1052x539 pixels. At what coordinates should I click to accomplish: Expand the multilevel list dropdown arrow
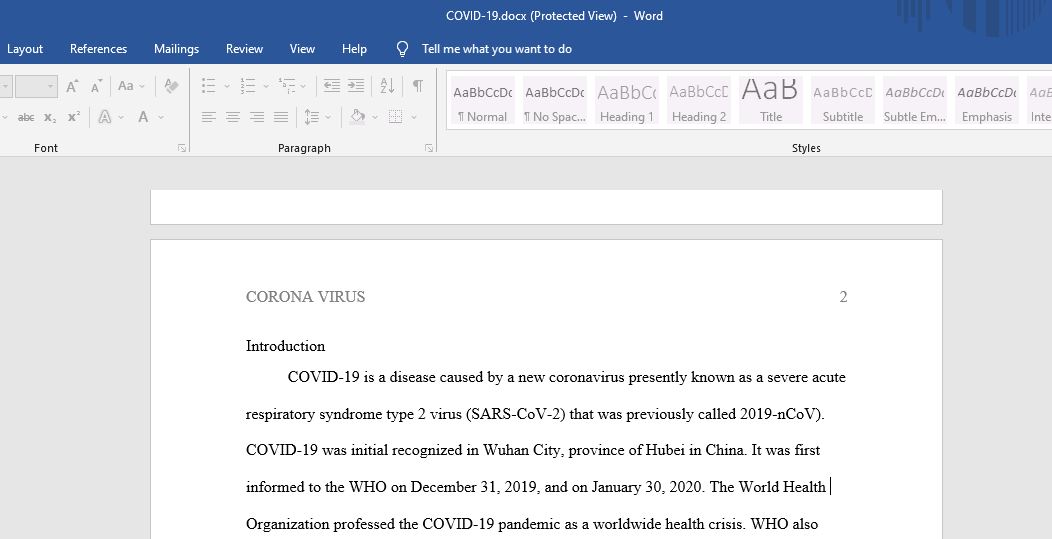303,86
